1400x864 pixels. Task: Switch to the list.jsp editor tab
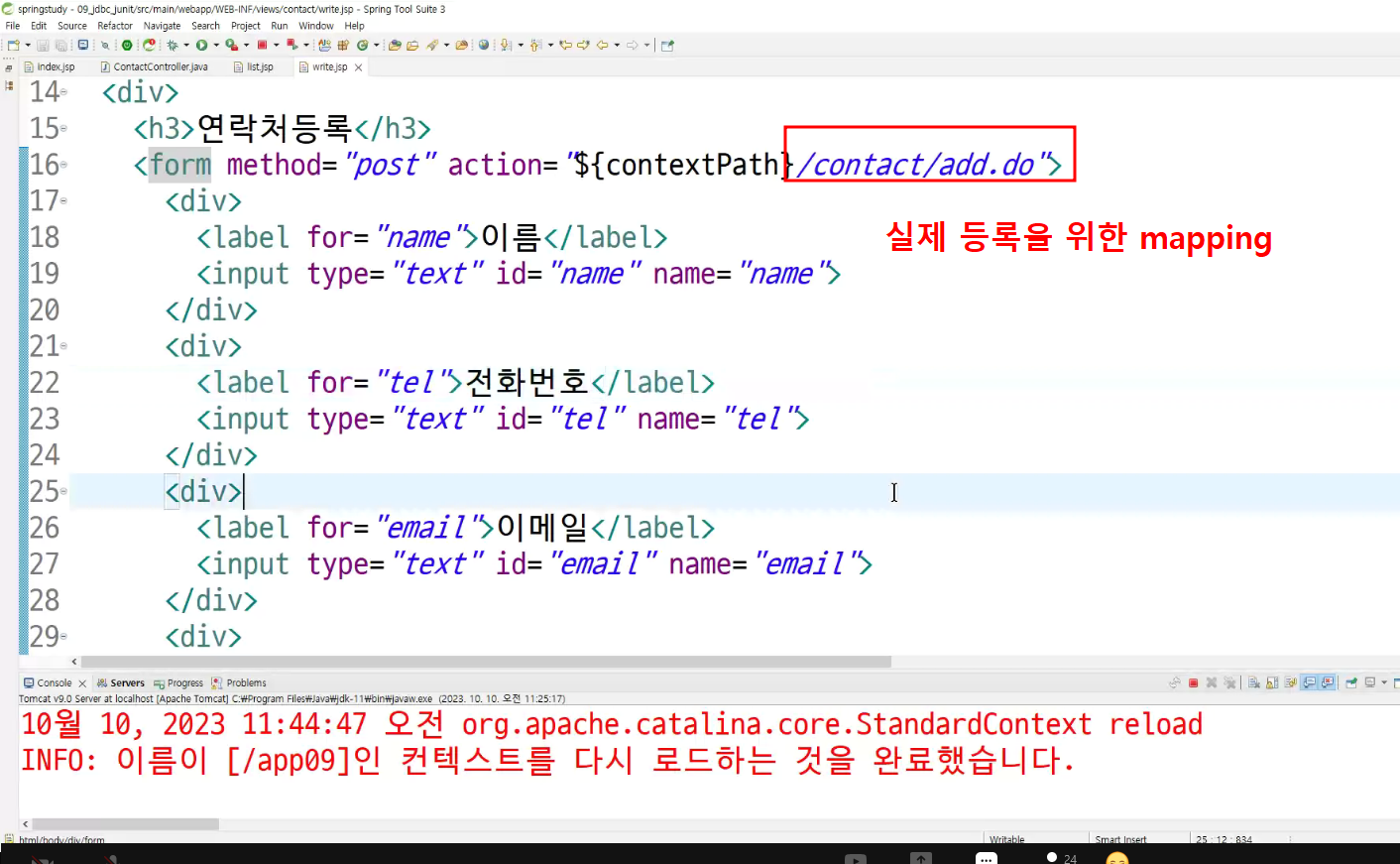254,66
